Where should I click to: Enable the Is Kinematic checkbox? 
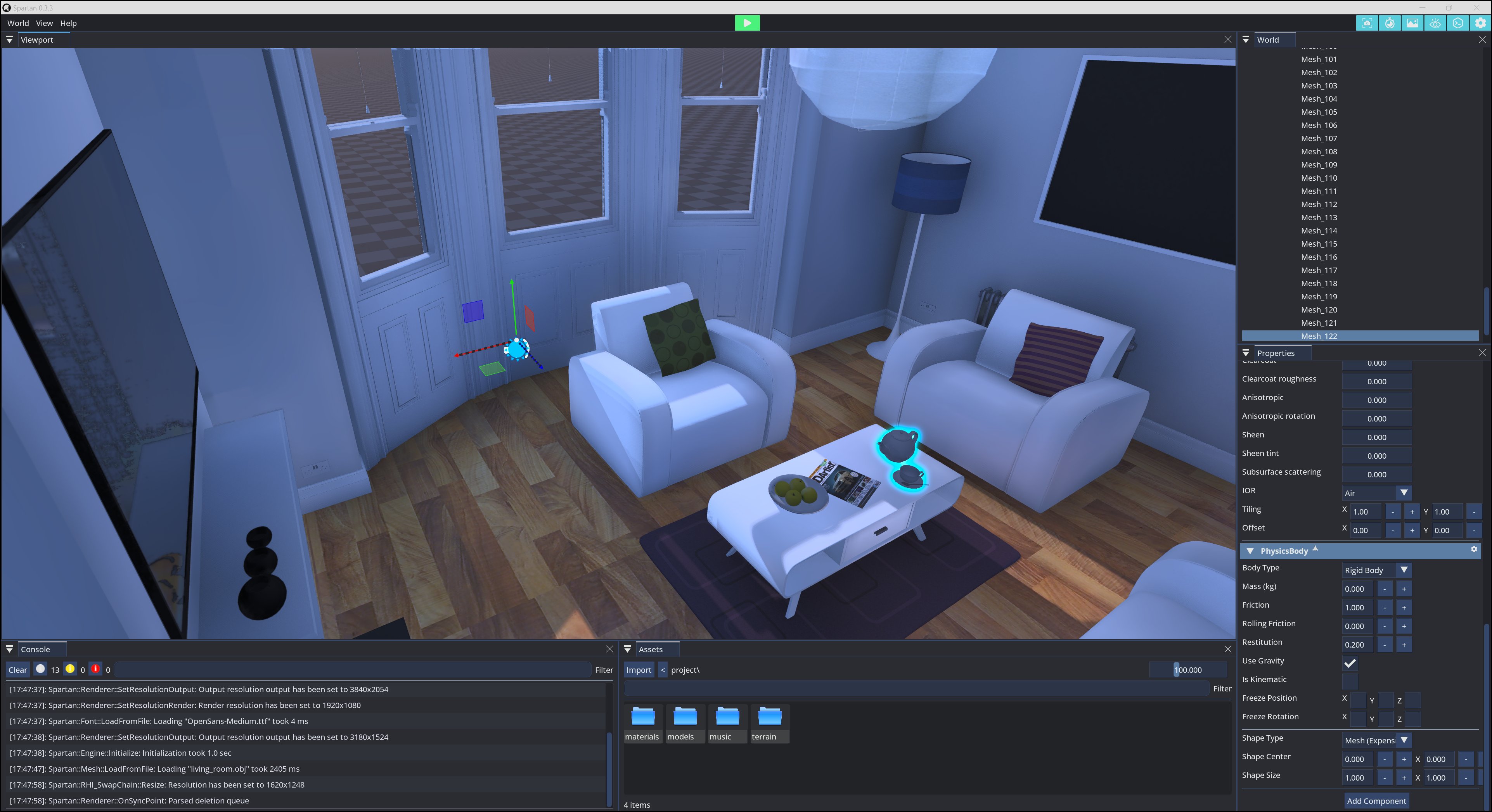coord(1350,681)
